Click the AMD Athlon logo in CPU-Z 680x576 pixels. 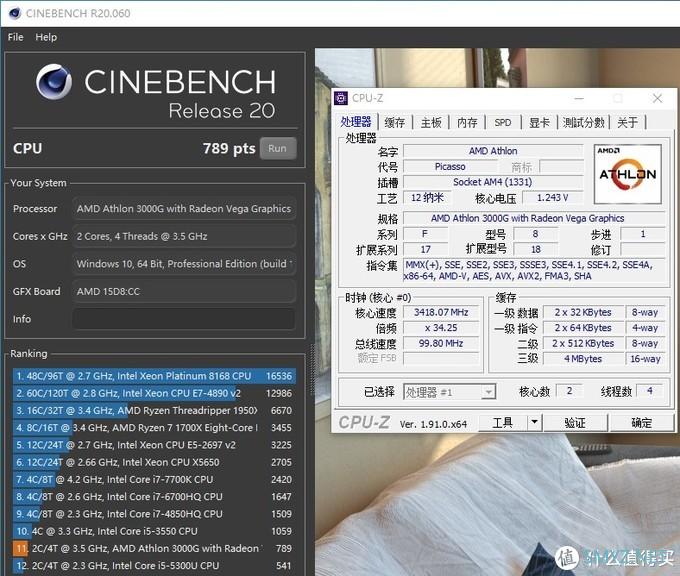point(628,174)
